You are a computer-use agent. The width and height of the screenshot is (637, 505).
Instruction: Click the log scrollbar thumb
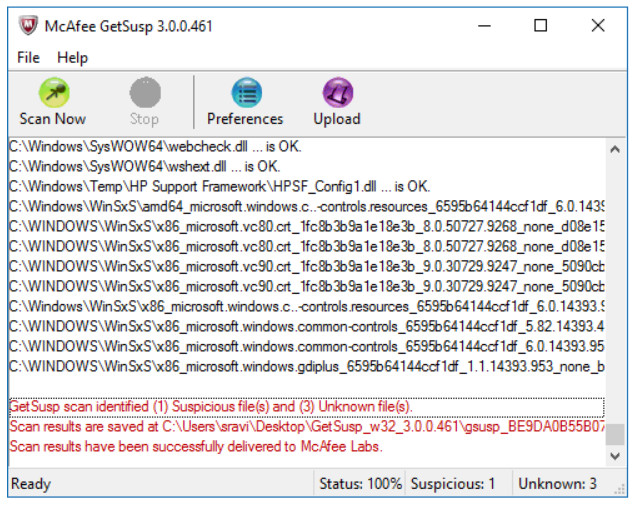coord(615,434)
